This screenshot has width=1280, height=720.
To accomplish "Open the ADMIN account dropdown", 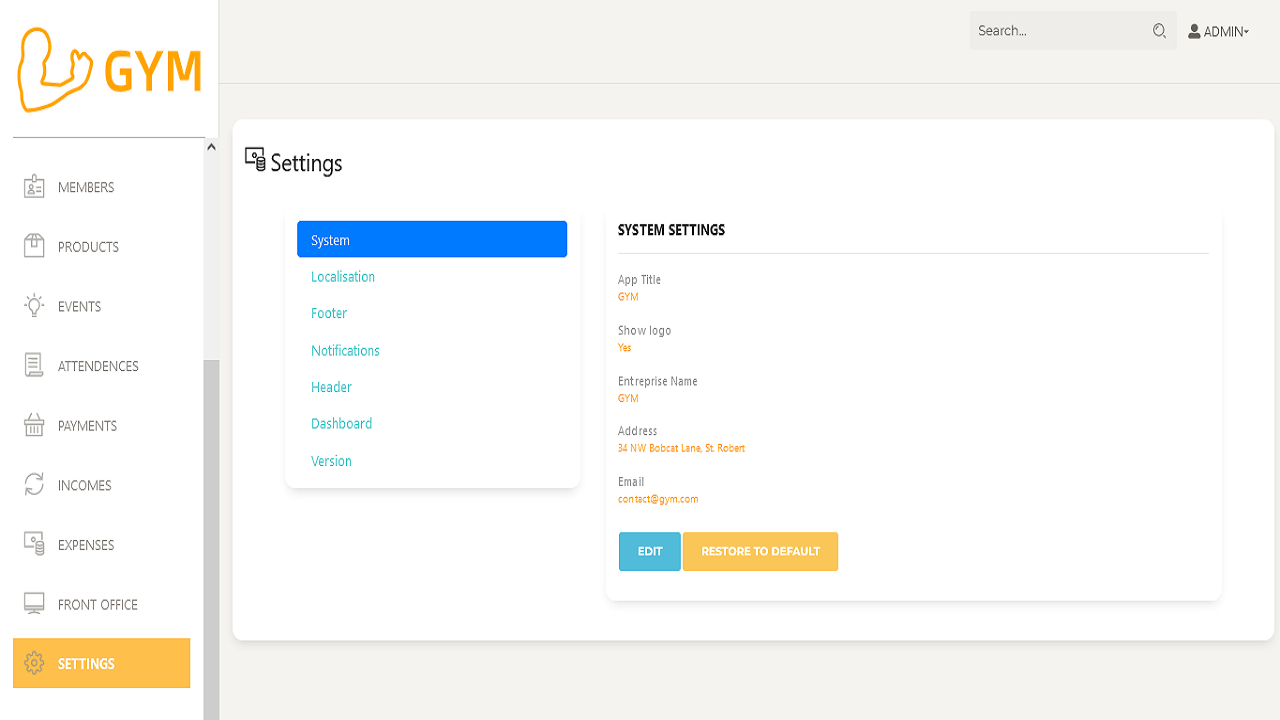I will click(x=1218, y=31).
